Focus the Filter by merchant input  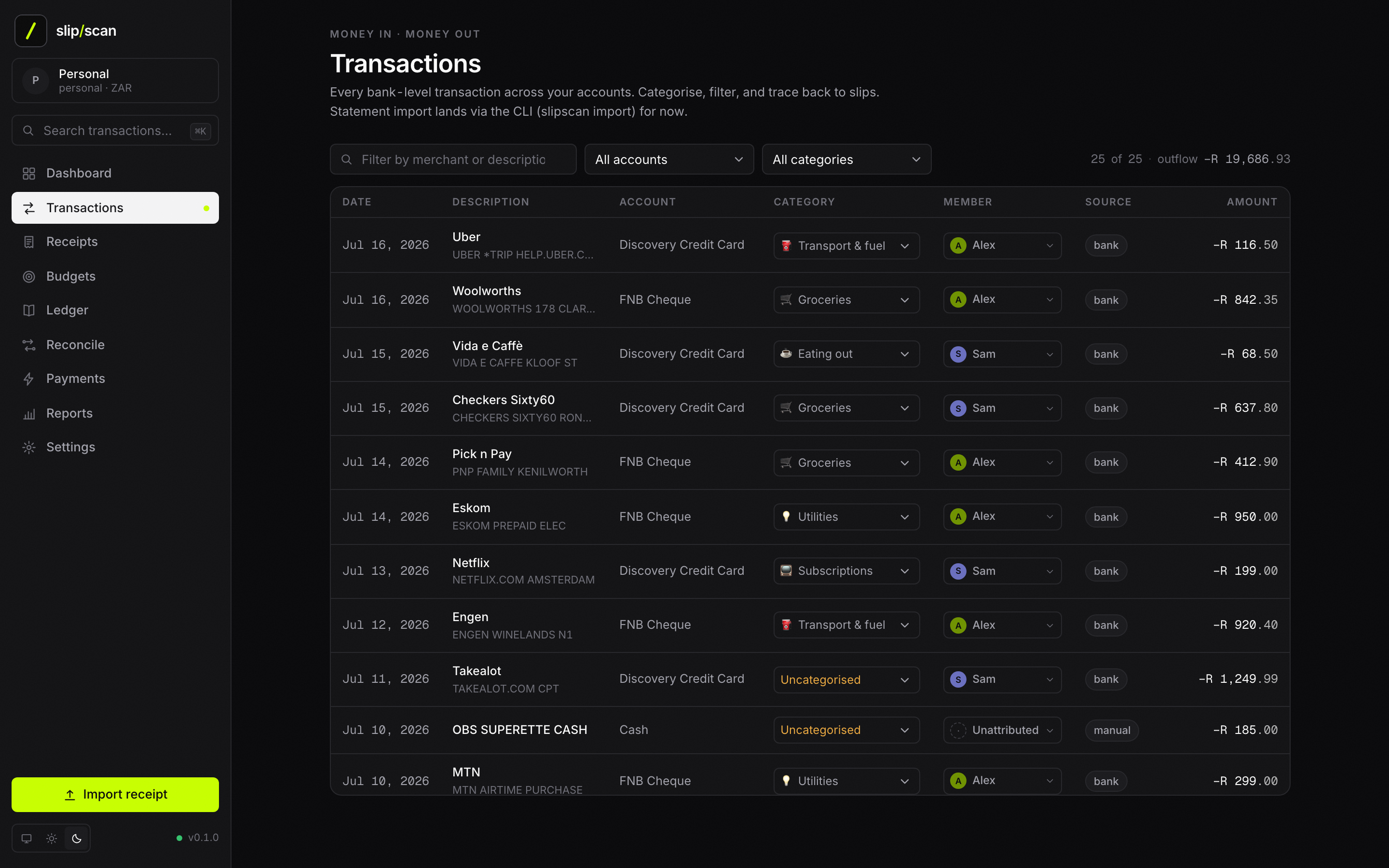(x=453, y=160)
